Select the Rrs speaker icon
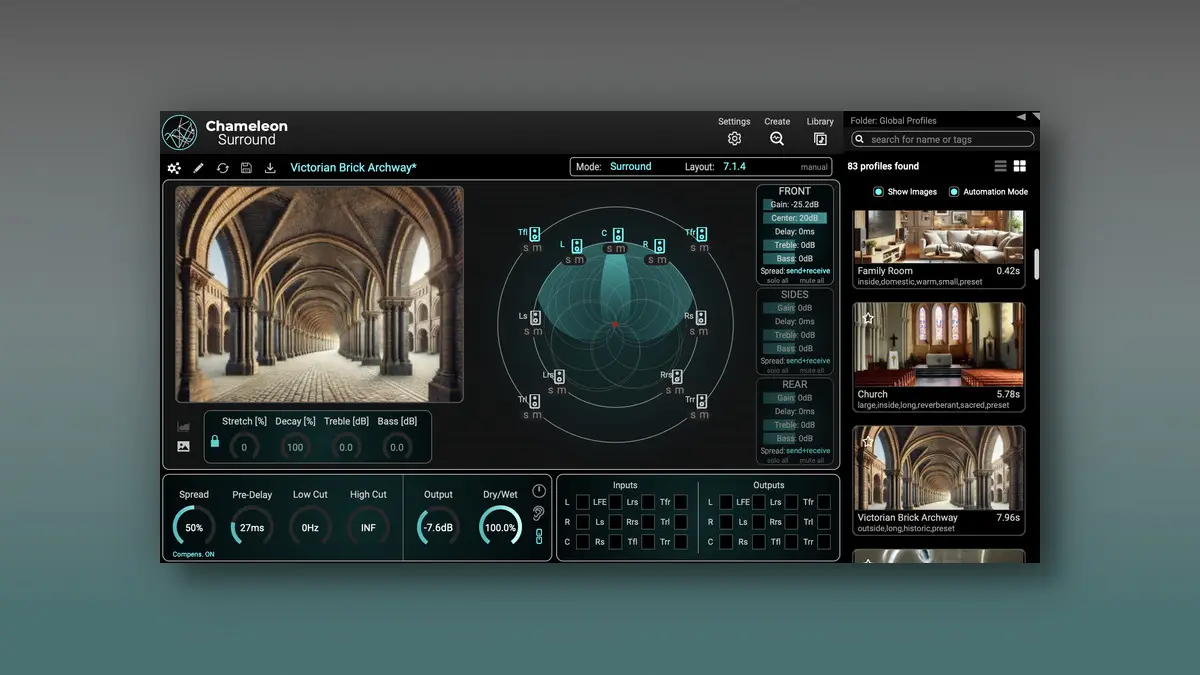This screenshot has width=1200, height=675. [x=677, y=377]
